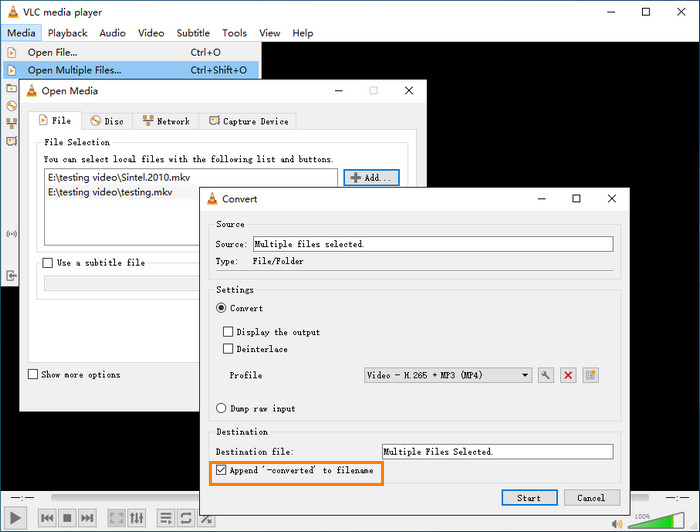The image size is (700, 532).
Task: Open the View menu
Action: click(270, 33)
